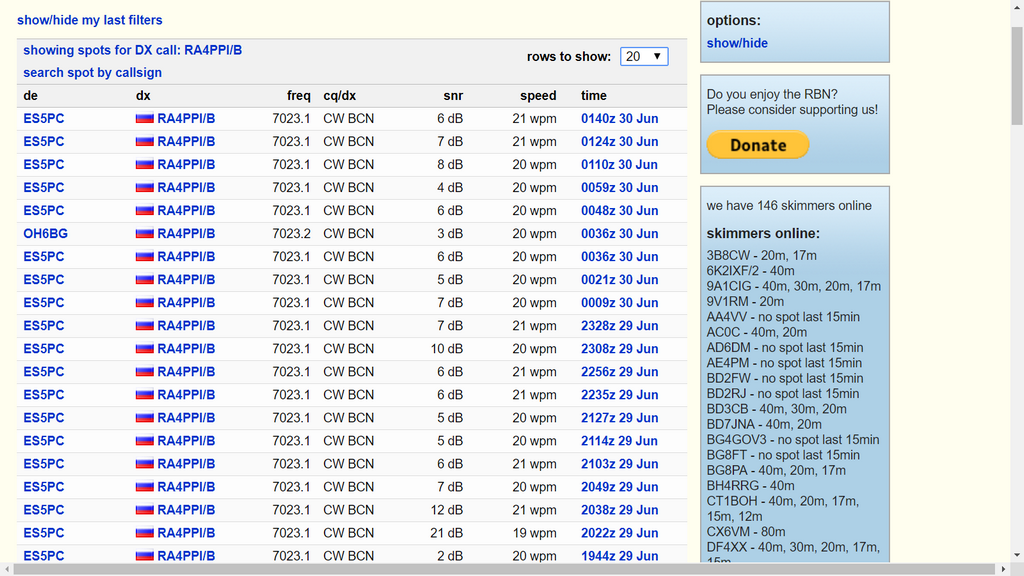Open the rows to show dropdown

(644, 56)
